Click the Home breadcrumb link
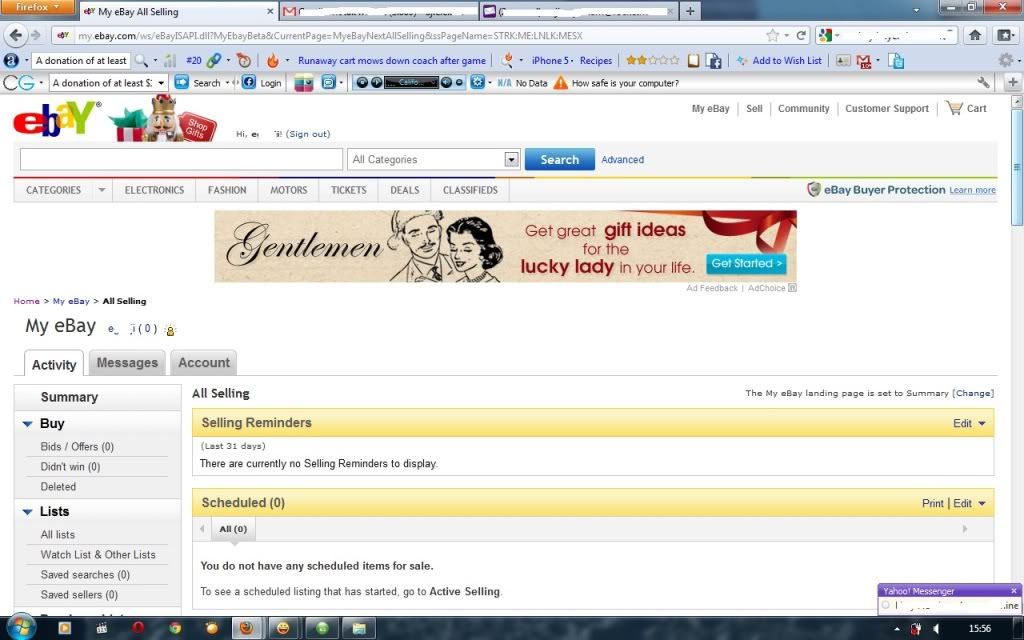Image resolution: width=1024 pixels, height=640 pixels. pyautogui.click(x=27, y=301)
